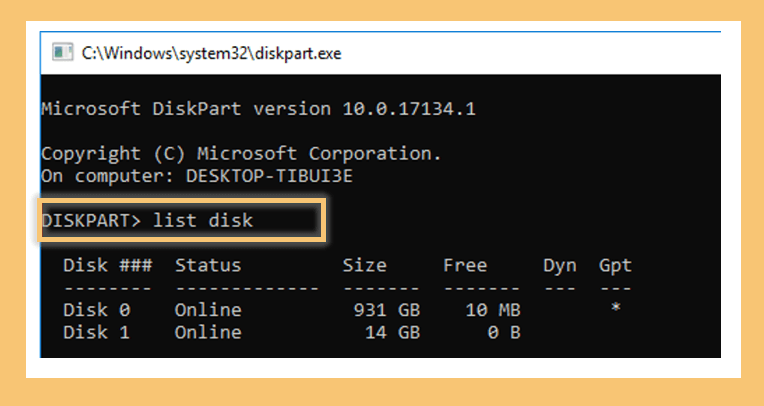The width and height of the screenshot is (764, 406).
Task: Click the 'Microsoft DiskPart version 10.0.17134.1' line
Action: coord(258,108)
